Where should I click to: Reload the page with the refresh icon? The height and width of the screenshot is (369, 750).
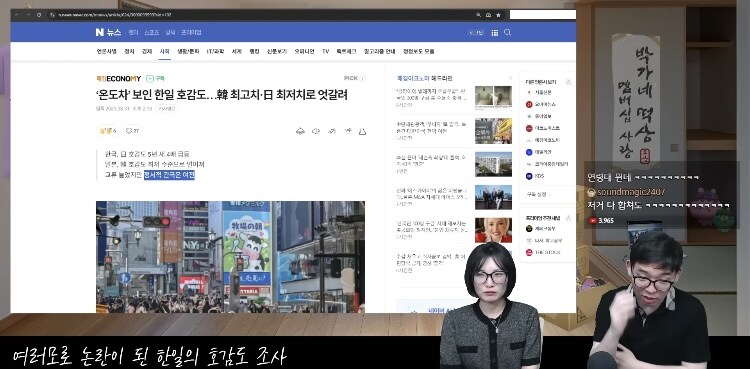[39, 15]
